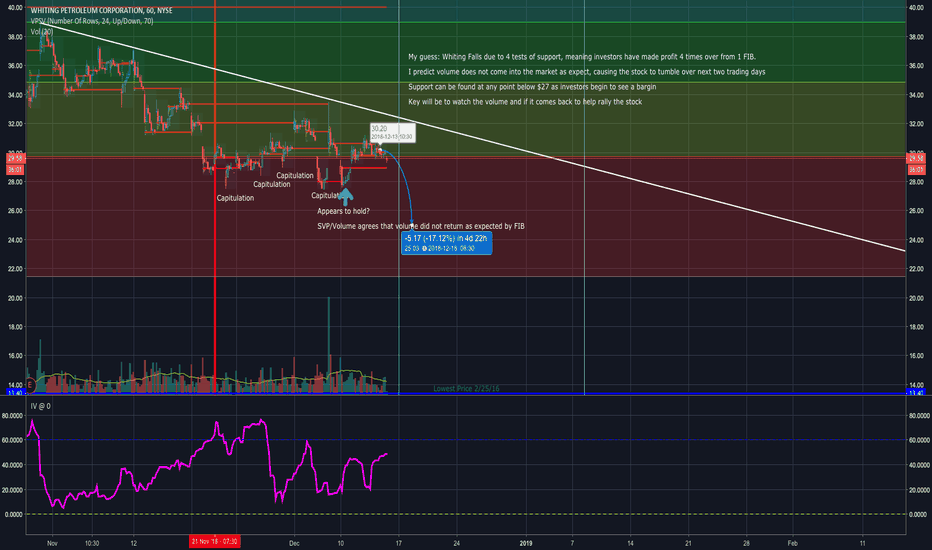Screen dimensions: 932x550
Task: Click 20.0000 on the left IV axis
Action: point(13,490)
